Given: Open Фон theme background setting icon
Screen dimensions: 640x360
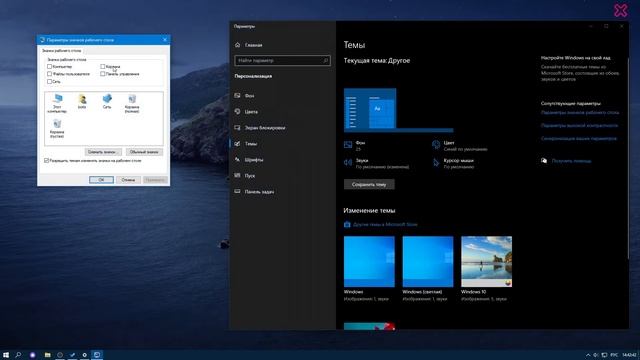Looking at the screenshot, I should 348,145.
